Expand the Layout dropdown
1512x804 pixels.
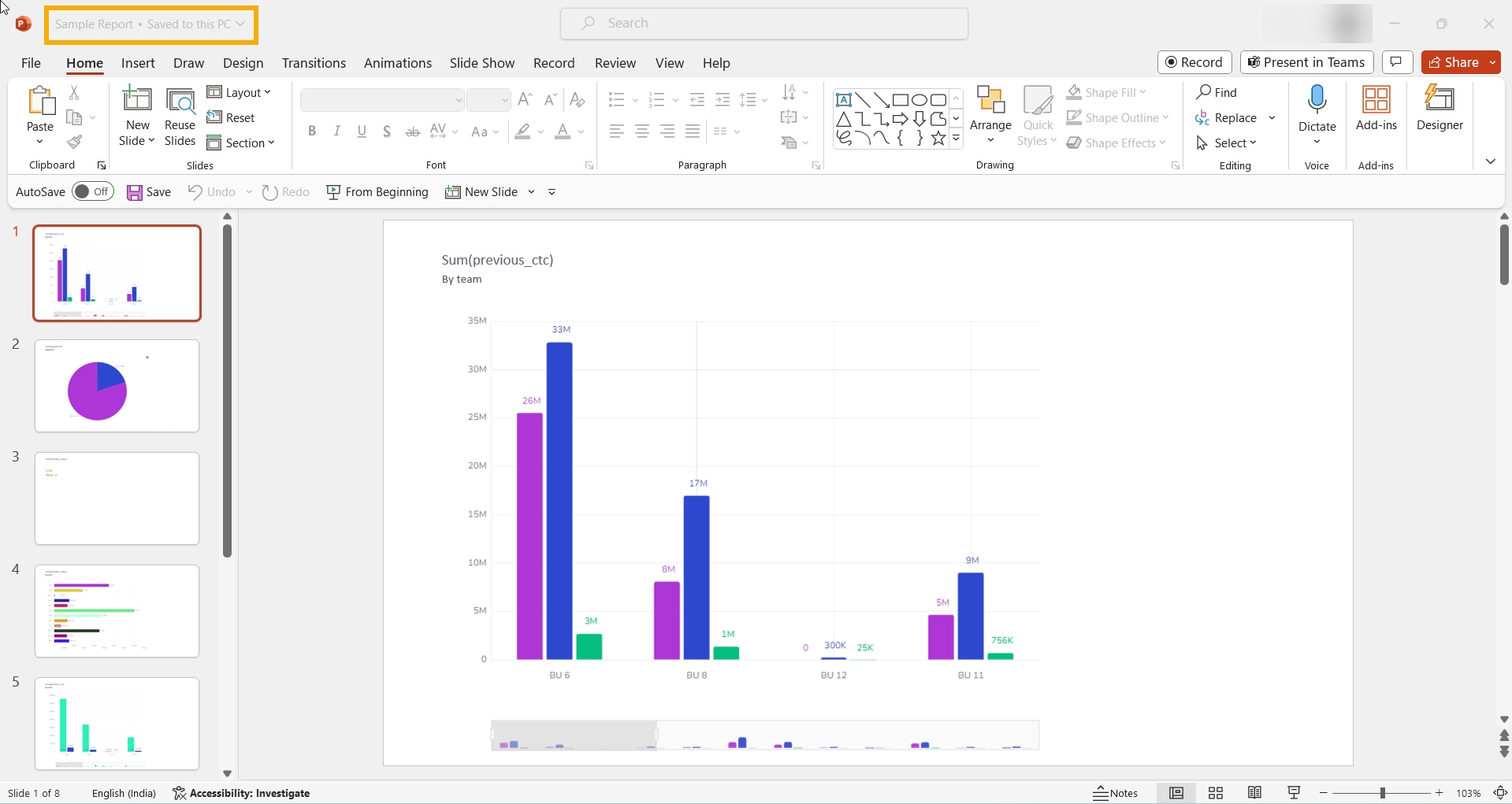tap(239, 93)
